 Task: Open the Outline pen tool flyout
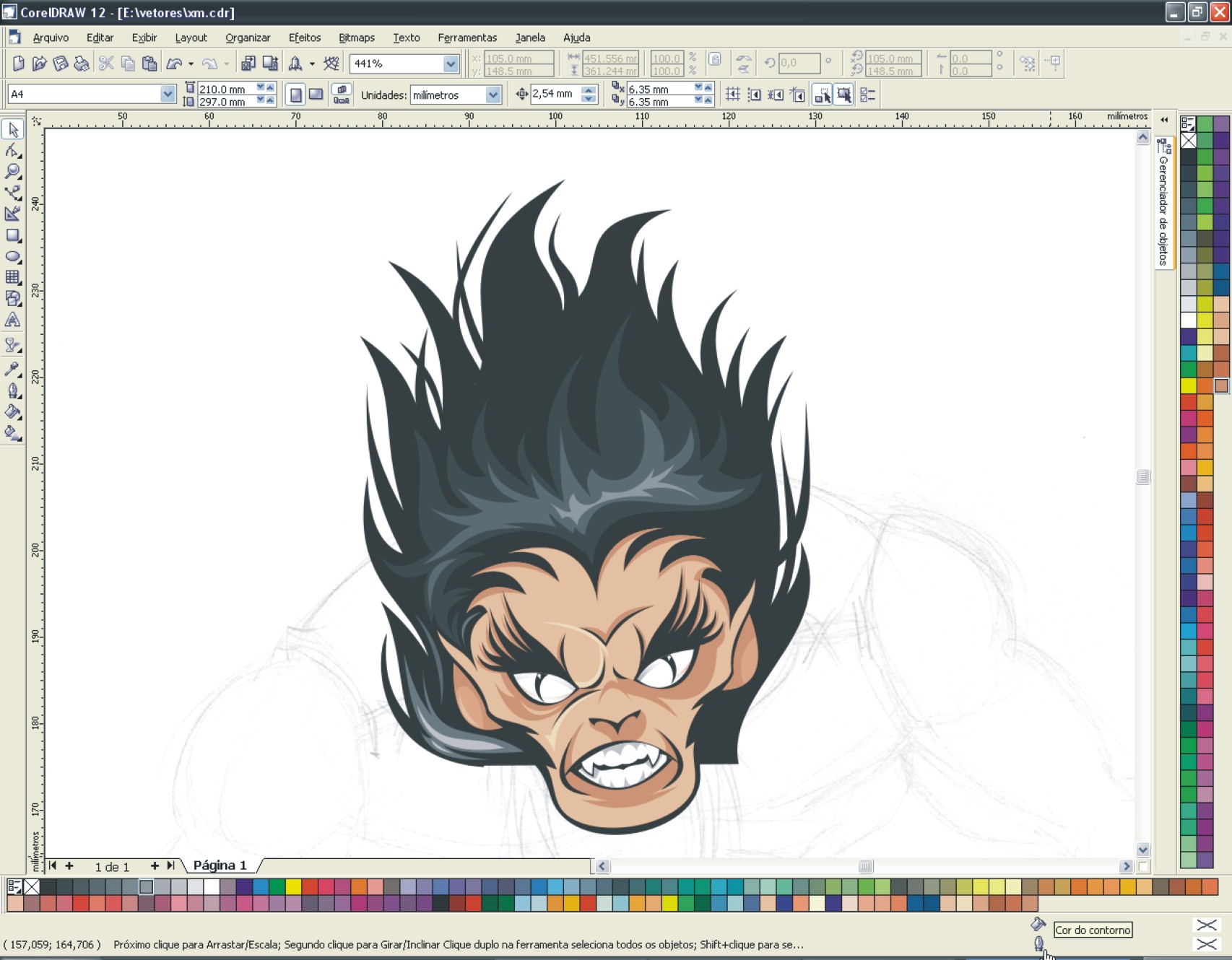[13, 390]
